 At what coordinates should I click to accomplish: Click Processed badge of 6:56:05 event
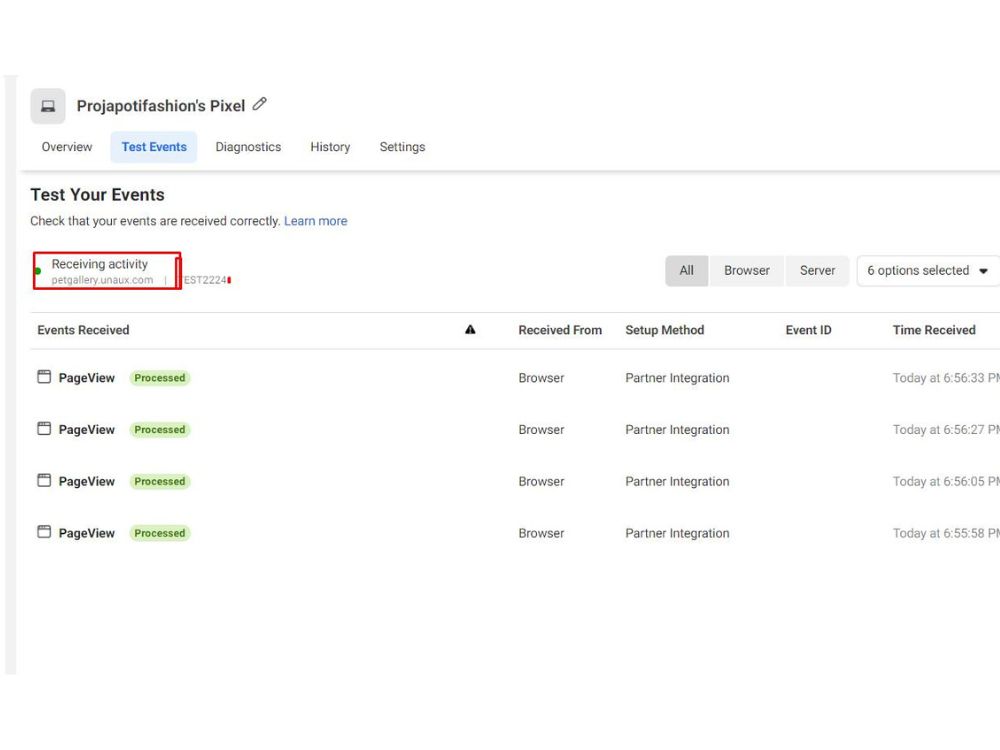(x=159, y=481)
